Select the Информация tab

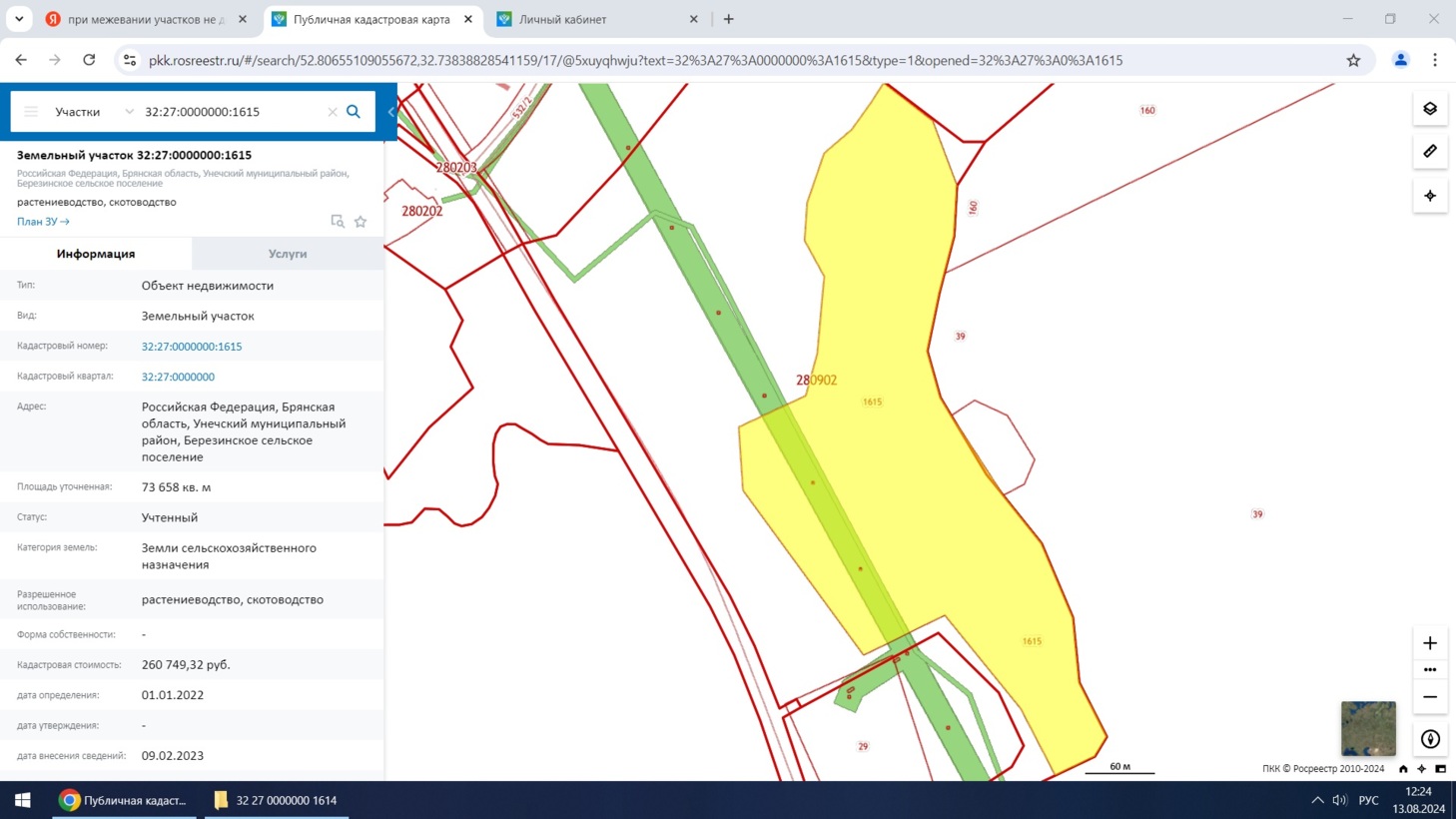point(96,254)
